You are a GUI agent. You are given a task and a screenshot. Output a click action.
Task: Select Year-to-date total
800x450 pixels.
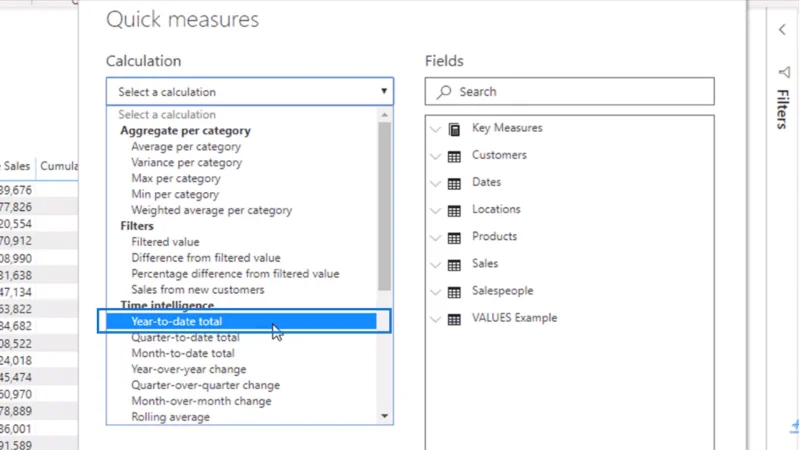click(x=241, y=321)
